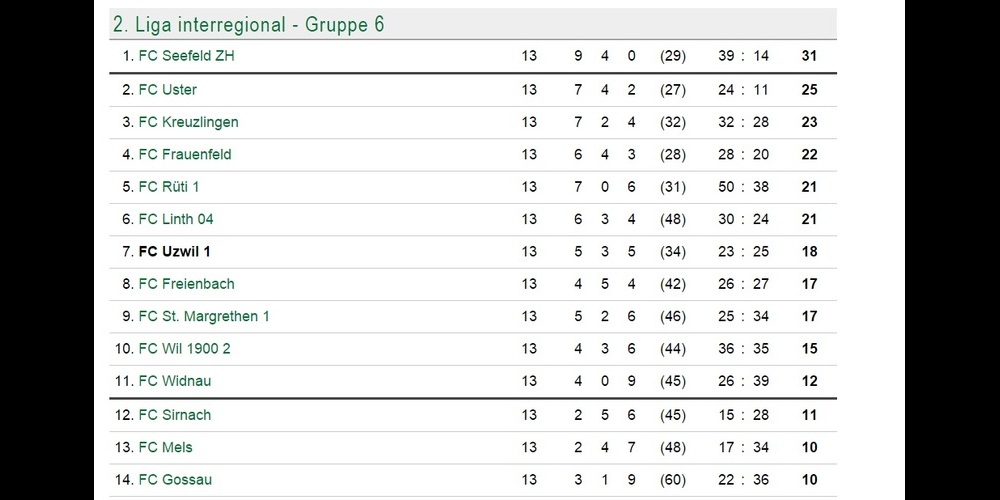The height and width of the screenshot is (500, 1000).
Task: Select the FC Widnau team link
Action: pyautogui.click(x=174, y=381)
